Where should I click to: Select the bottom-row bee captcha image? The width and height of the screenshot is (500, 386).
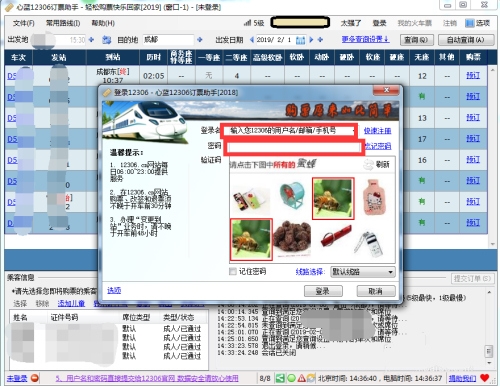coord(251,239)
